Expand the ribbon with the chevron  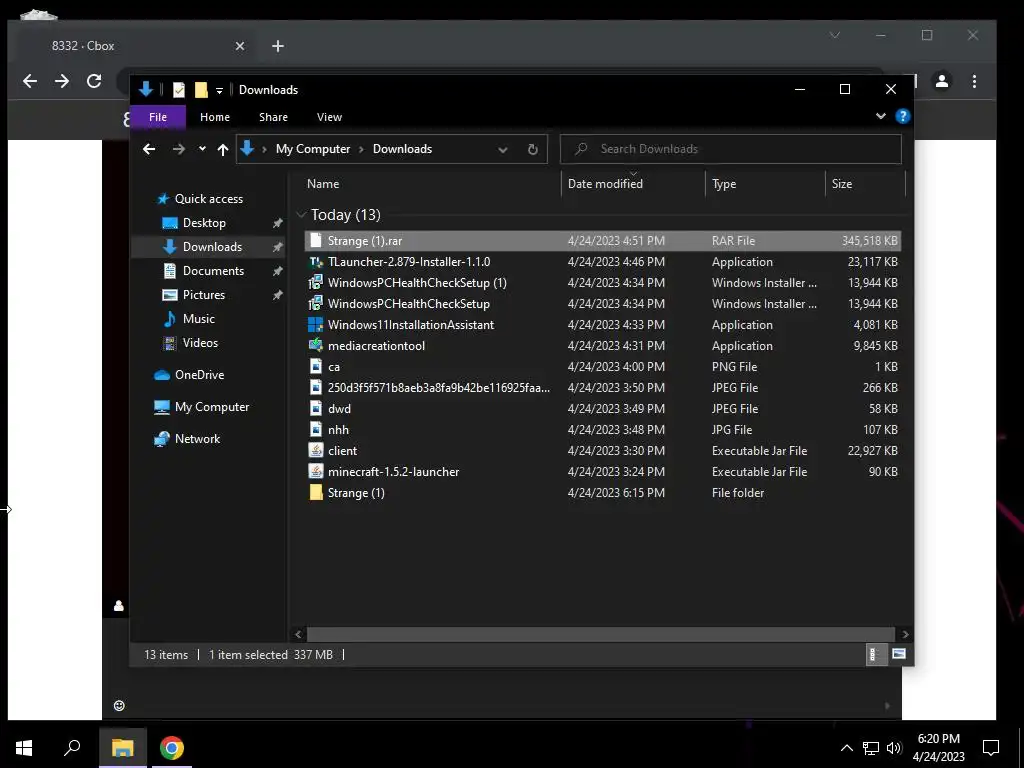click(880, 116)
